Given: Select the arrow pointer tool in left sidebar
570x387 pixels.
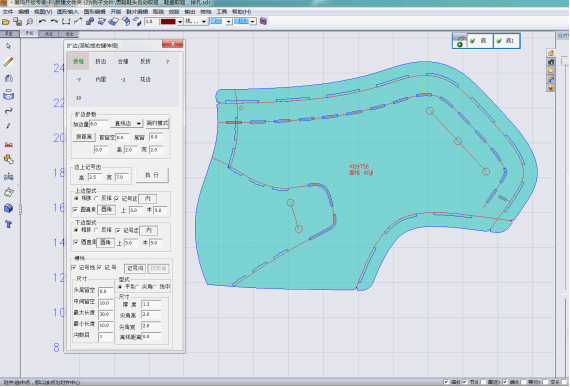Looking at the screenshot, I should (x=9, y=46).
